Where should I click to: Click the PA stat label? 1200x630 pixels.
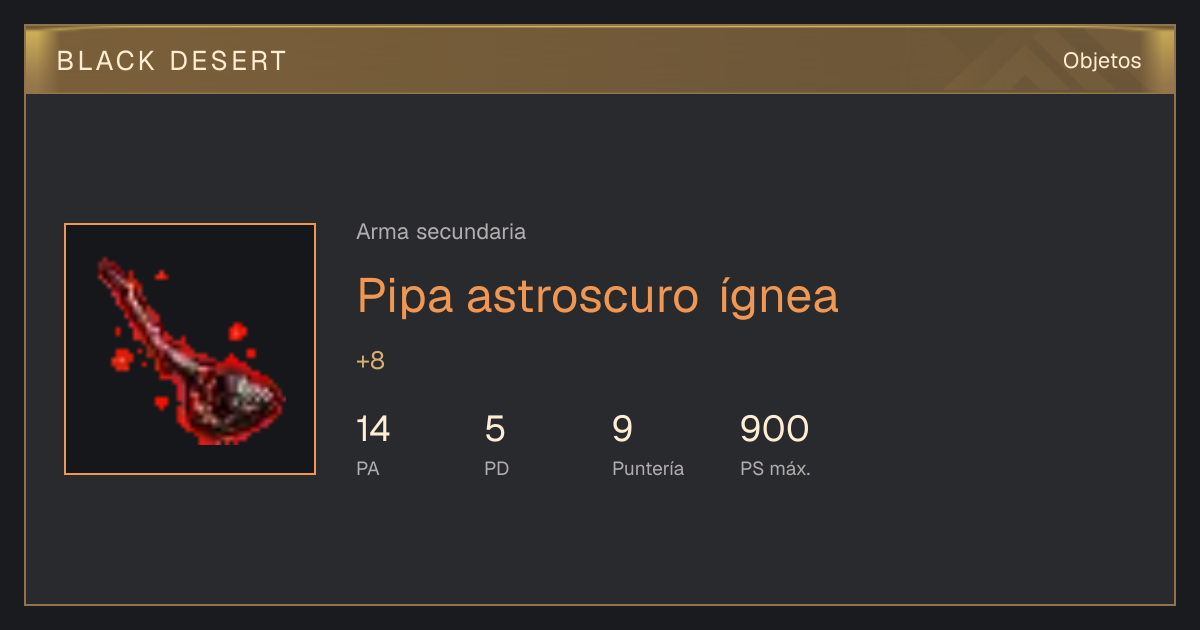pos(368,468)
